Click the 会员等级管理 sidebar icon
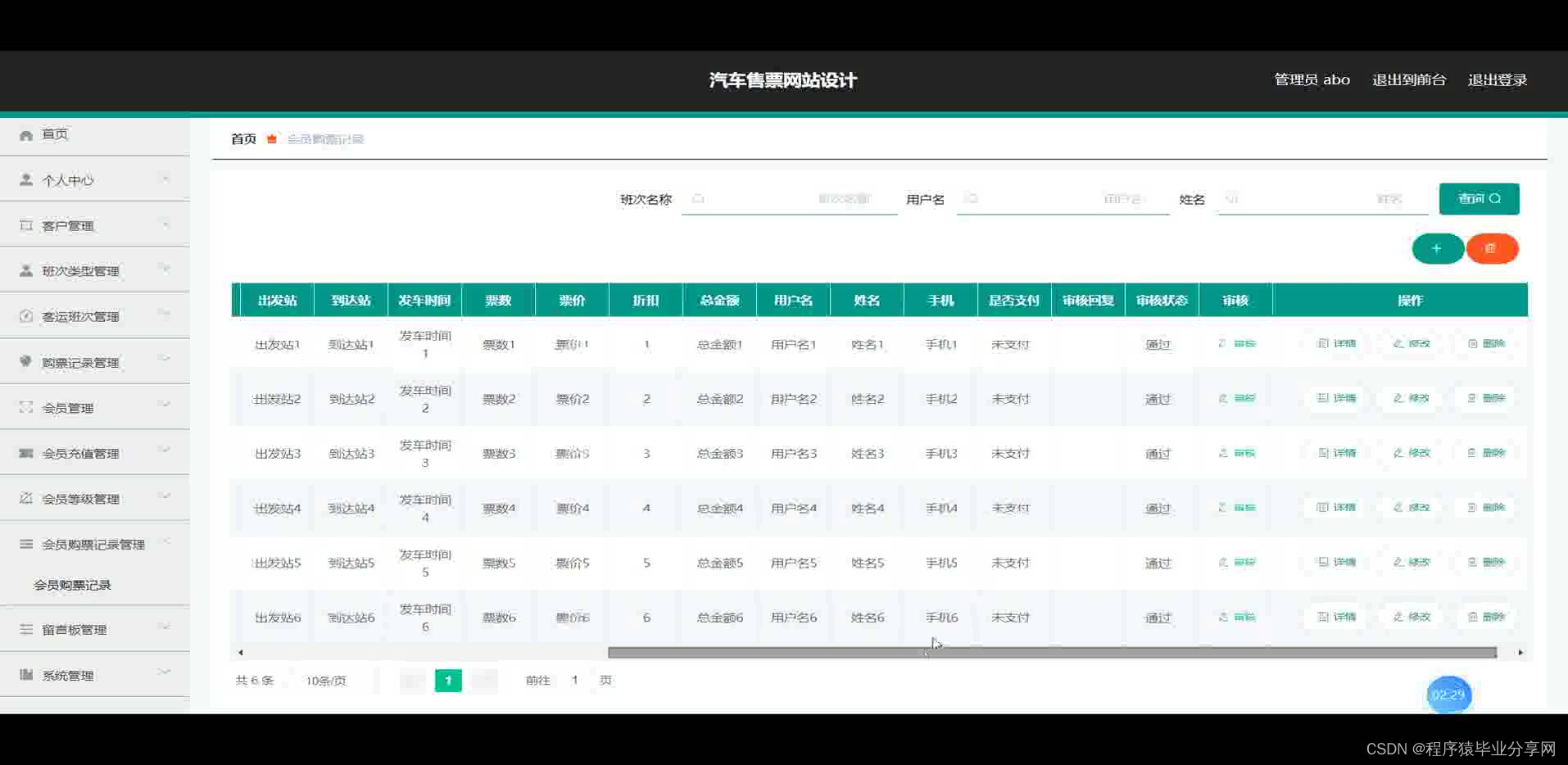Screen dimensions: 1568x765 [26, 498]
